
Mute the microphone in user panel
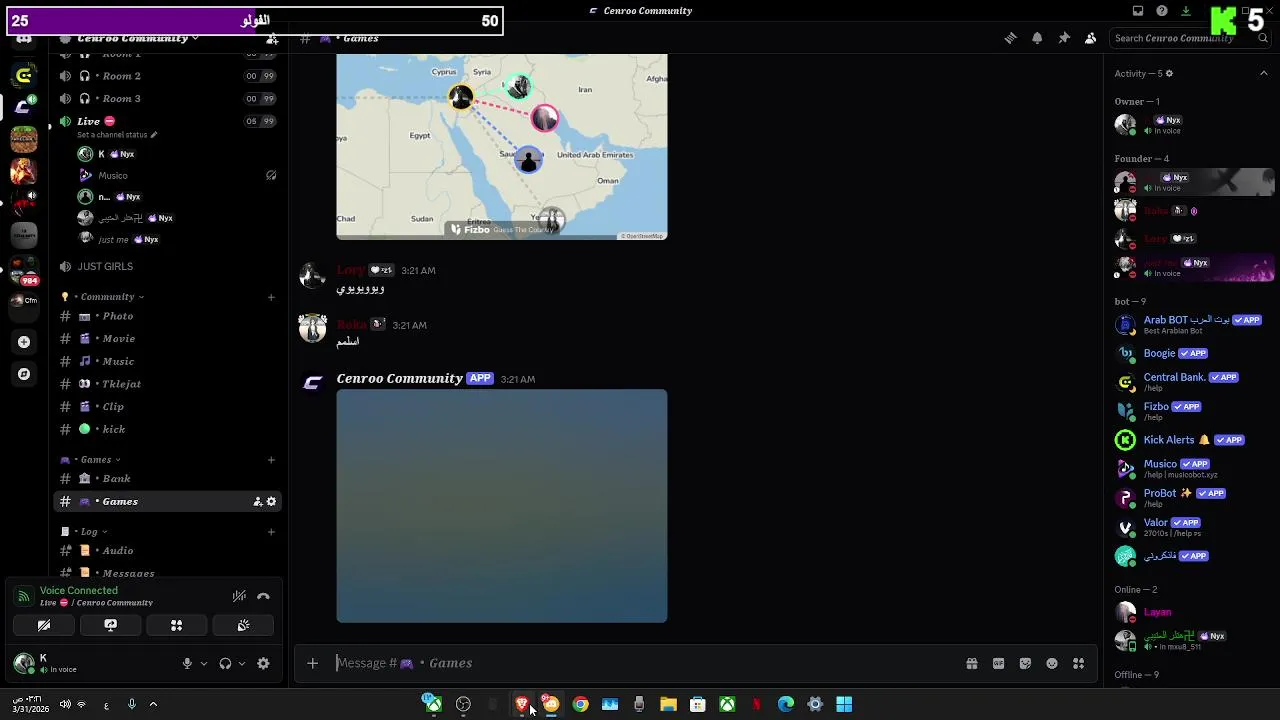pyautogui.click(x=187, y=663)
